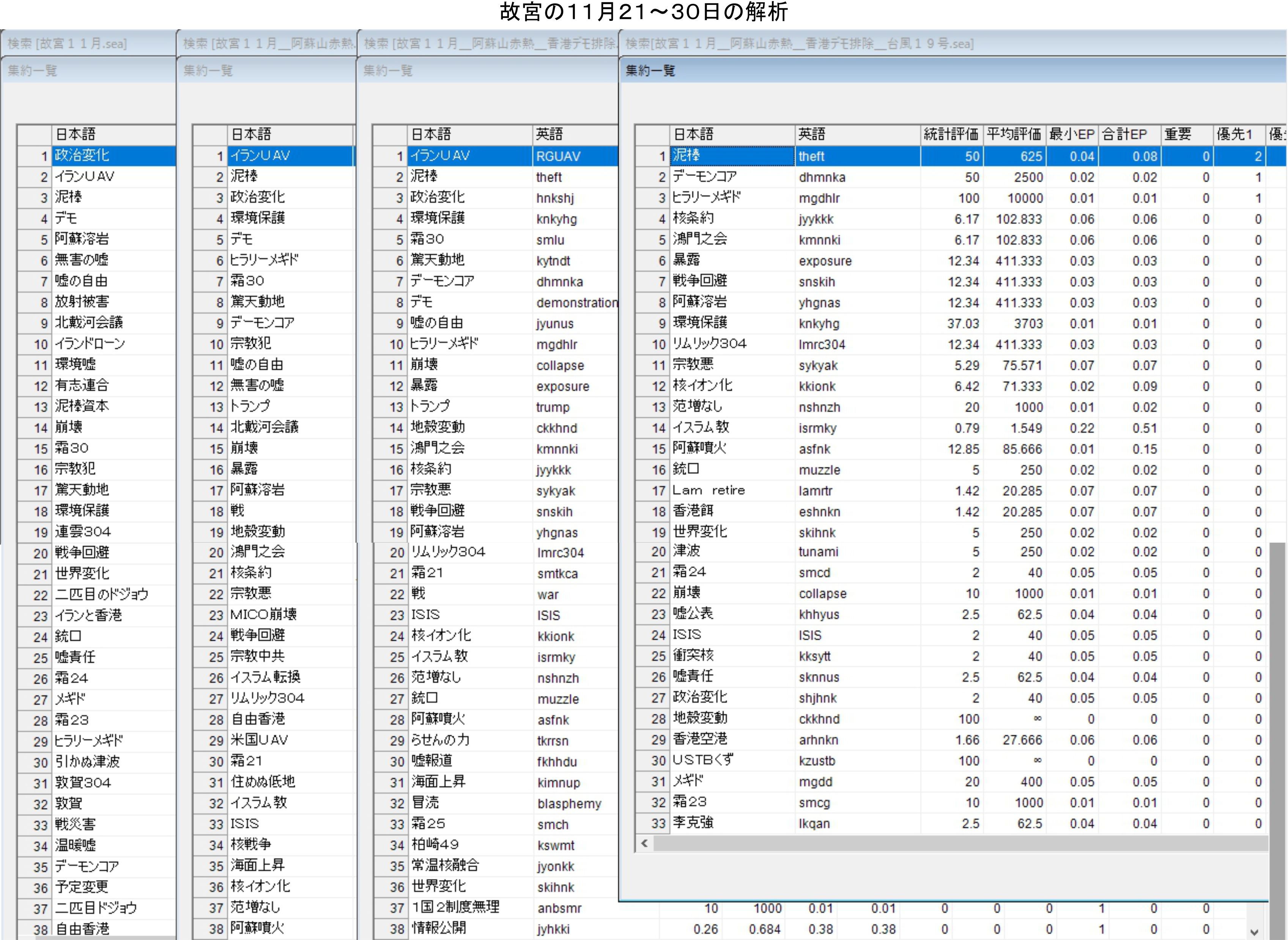Click 集約一覧 header of the front window
Screen dimensions: 1288x940
pyautogui.click(x=650, y=71)
